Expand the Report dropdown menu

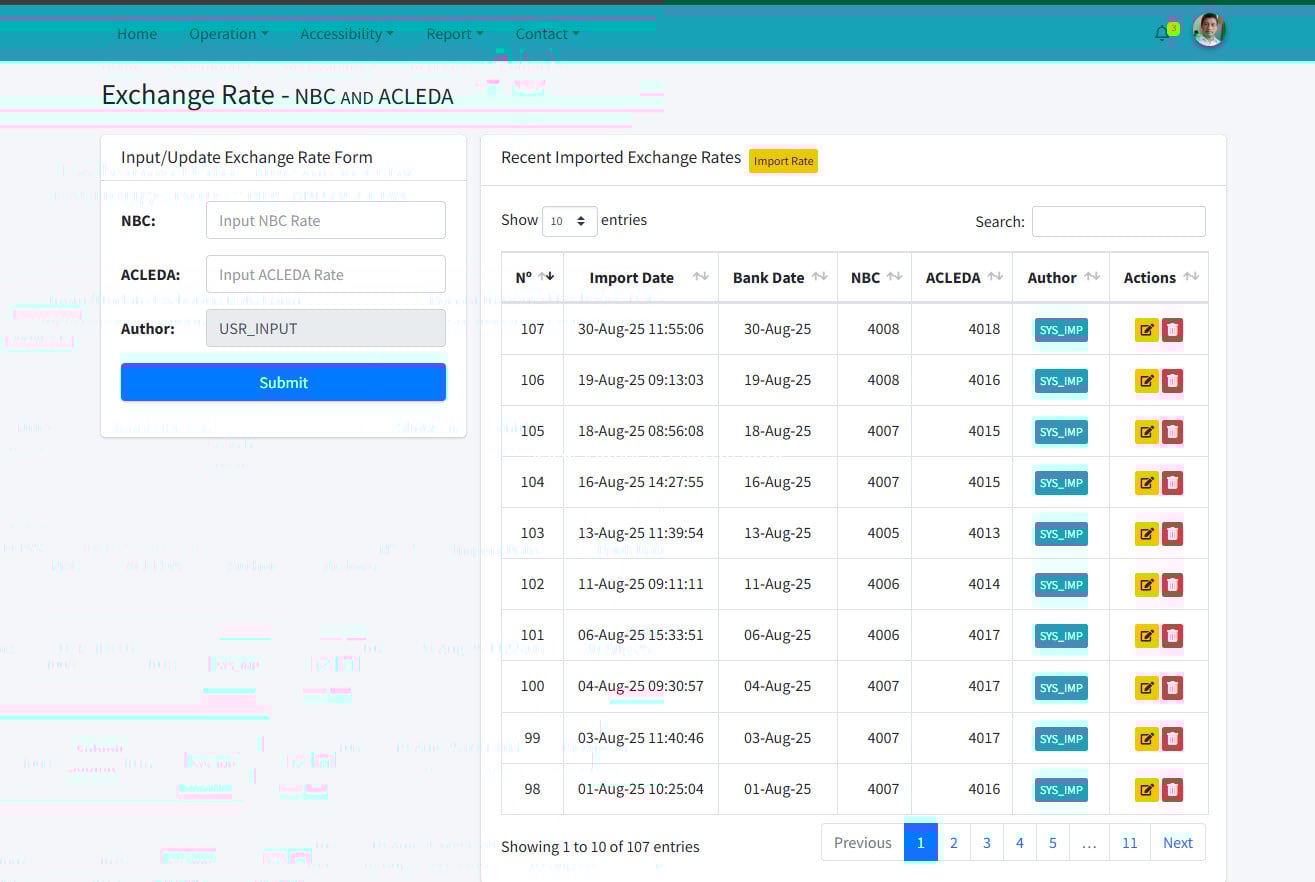pos(454,34)
